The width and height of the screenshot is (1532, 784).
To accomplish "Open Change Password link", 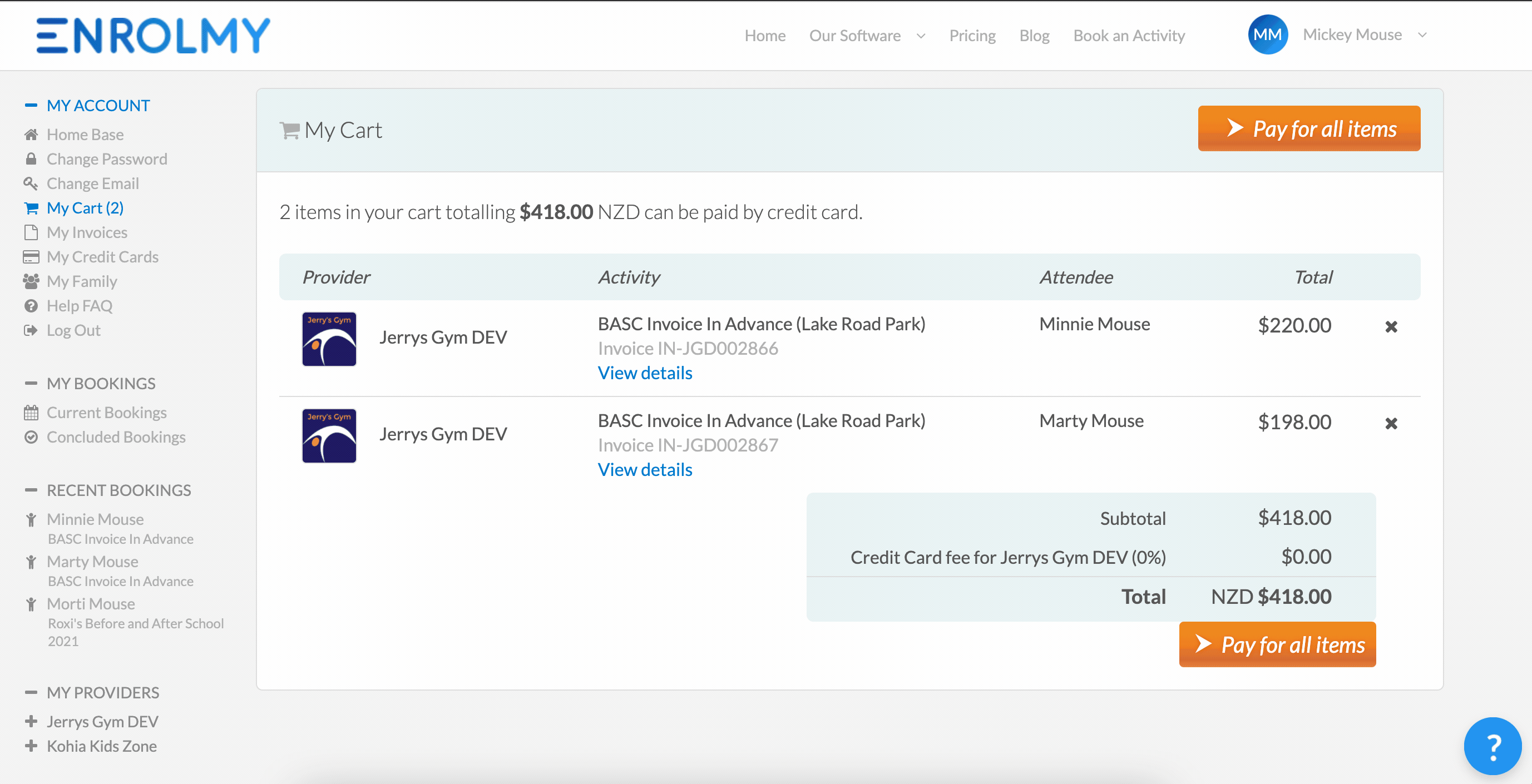I will point(107,158).
